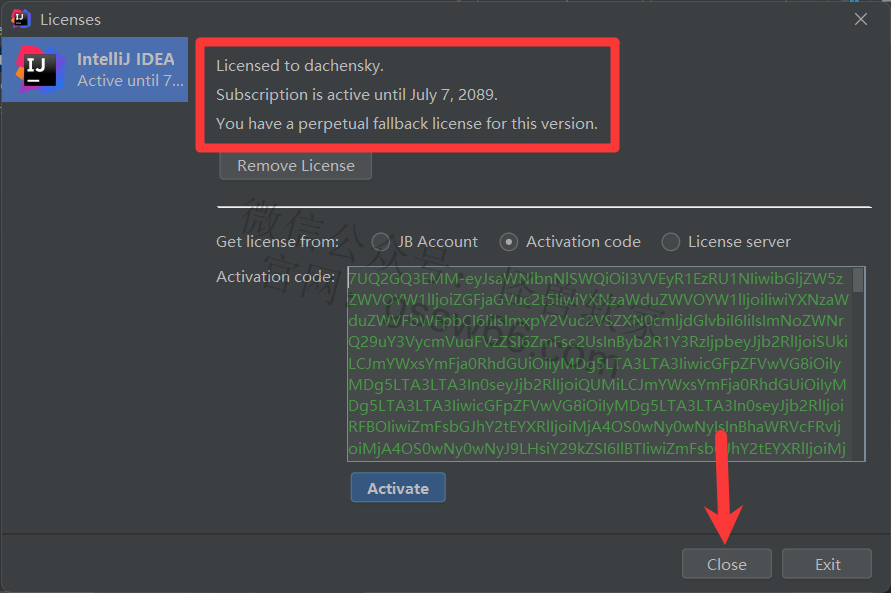
Task: Click the IntelliJ IDEA logo in the sidebar
Action: pyautogui.click(x=37, y=68)
